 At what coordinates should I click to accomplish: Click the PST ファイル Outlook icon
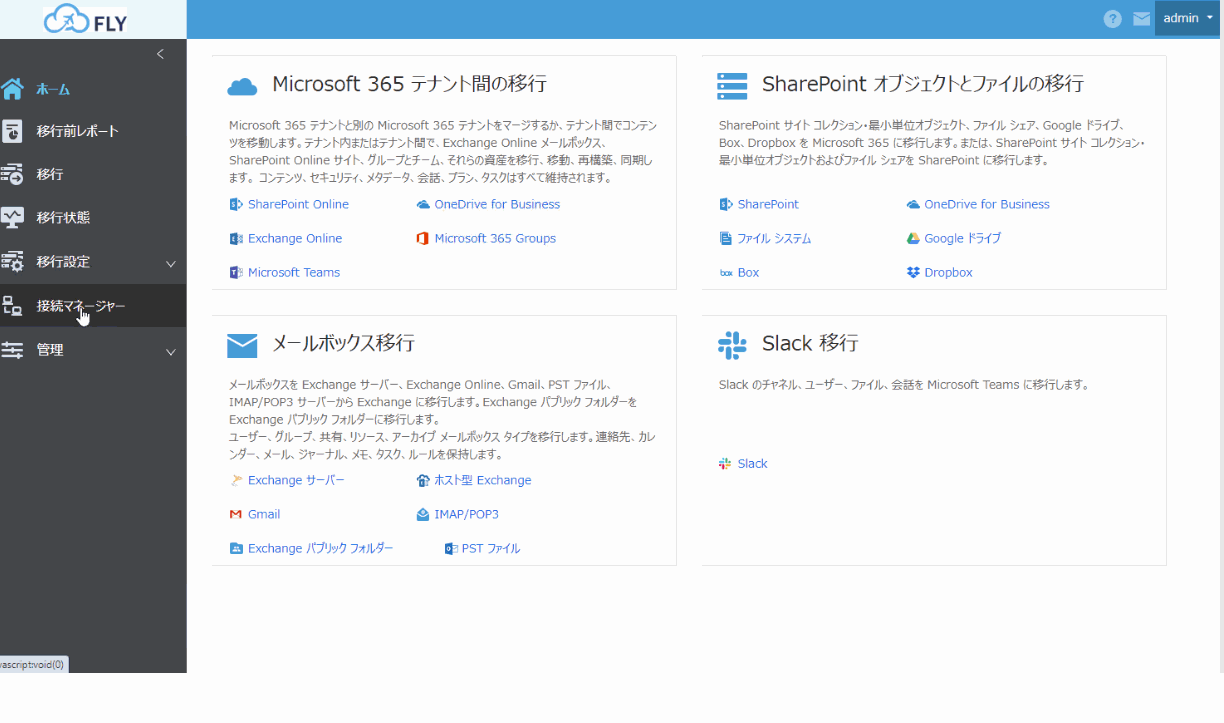tap(451, 548)
